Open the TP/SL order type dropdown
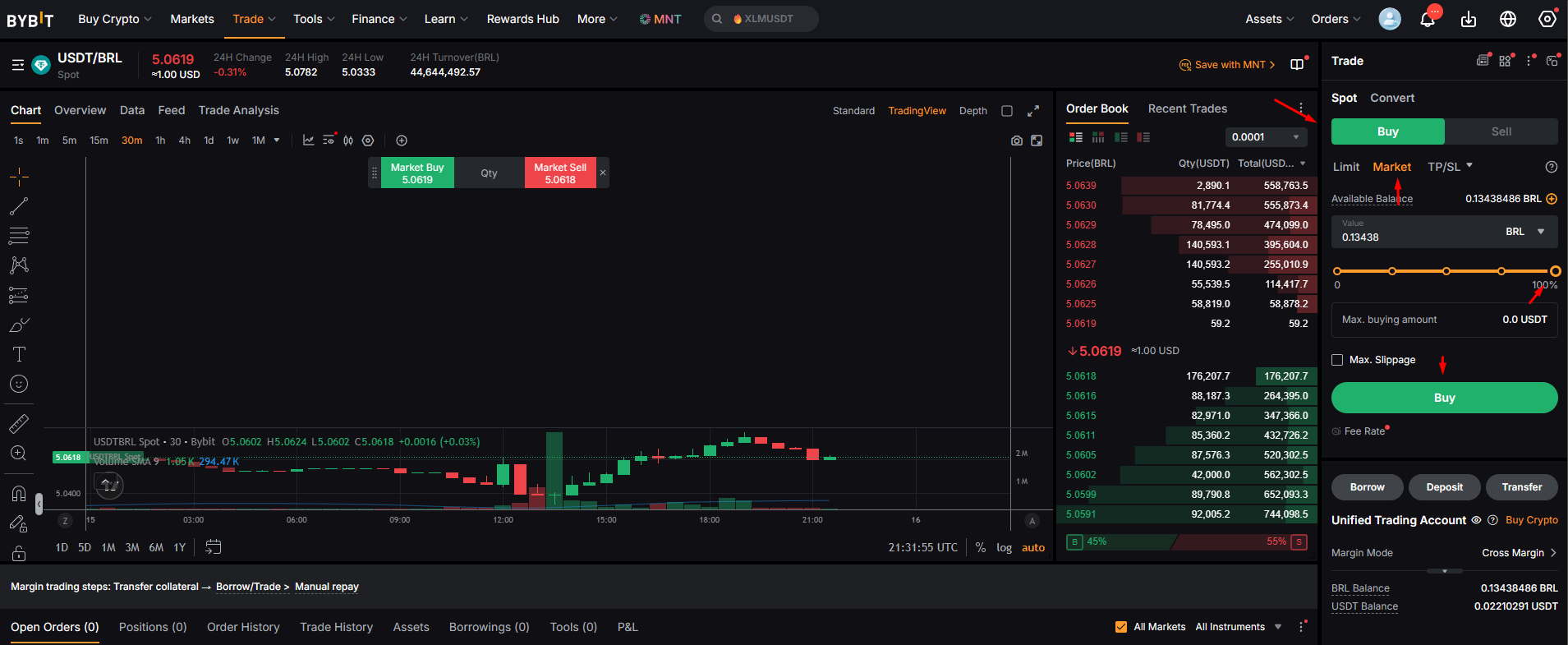 (x=1450, y=167)
